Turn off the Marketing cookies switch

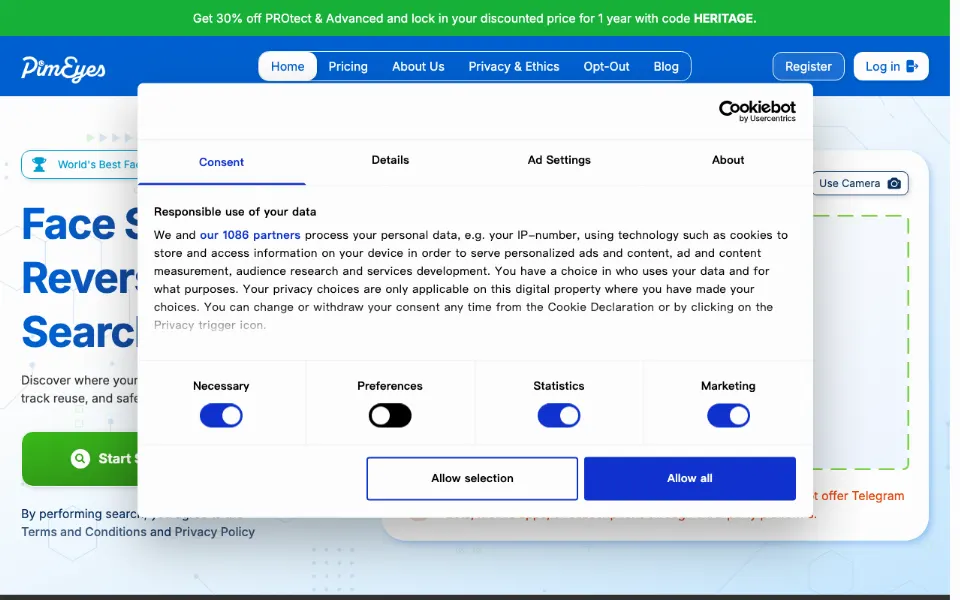tap(728, 416)
